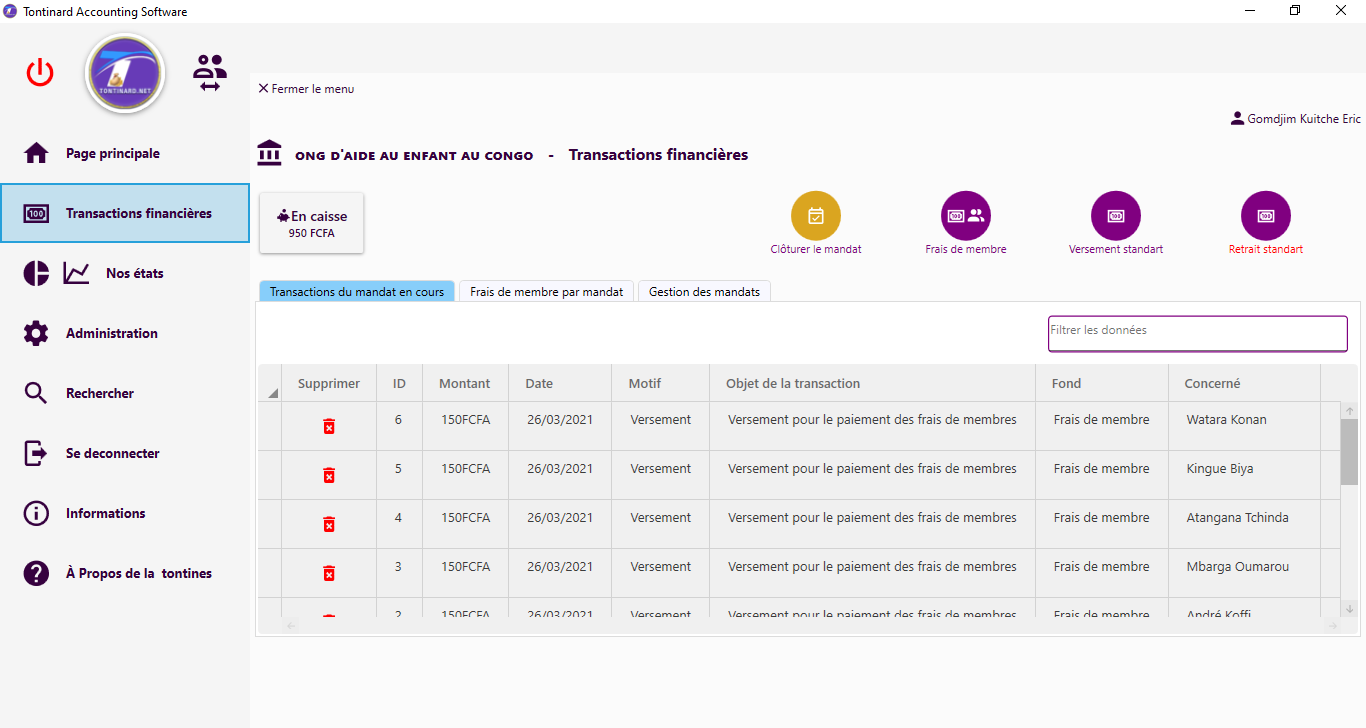Open the Frais de membre purple icon

965,215
